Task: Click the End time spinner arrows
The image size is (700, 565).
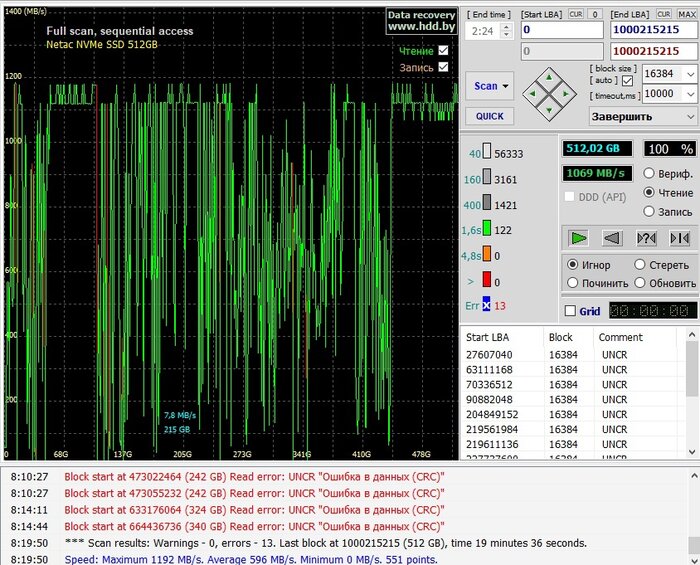Action: click(x=506, y=31)
